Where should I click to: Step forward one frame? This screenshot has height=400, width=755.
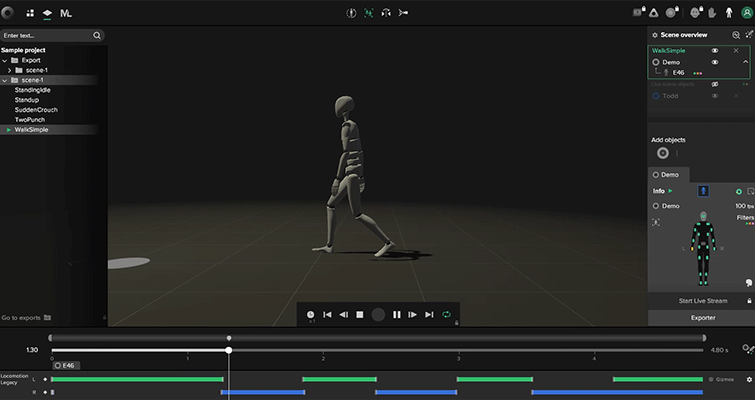point(413,315)
